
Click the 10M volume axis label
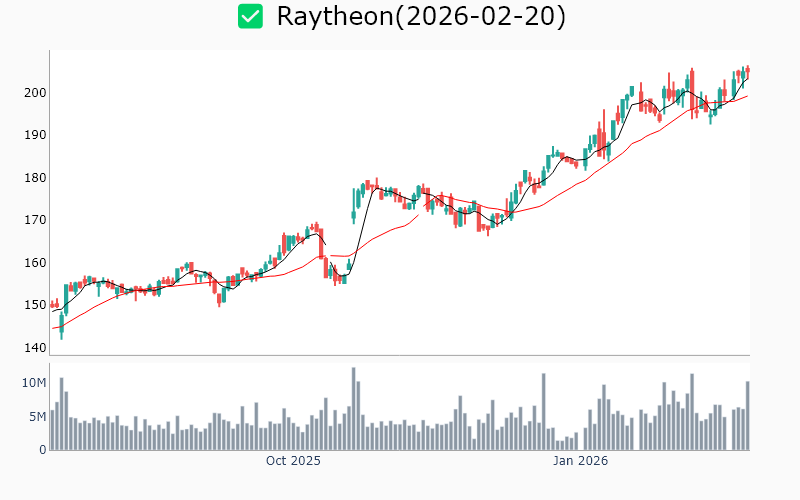click(x=33, y=383)
